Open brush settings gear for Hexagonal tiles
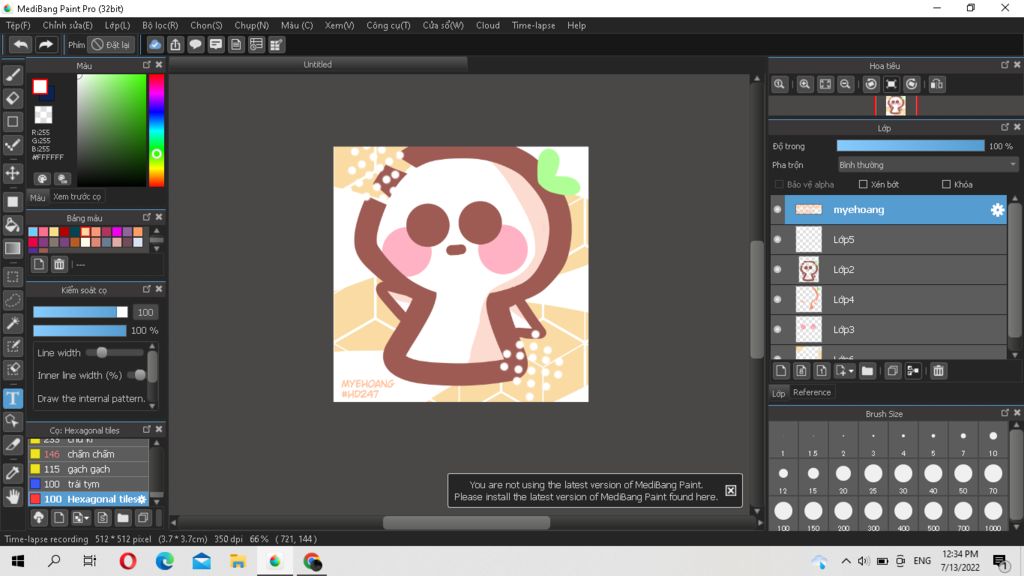 142,499
